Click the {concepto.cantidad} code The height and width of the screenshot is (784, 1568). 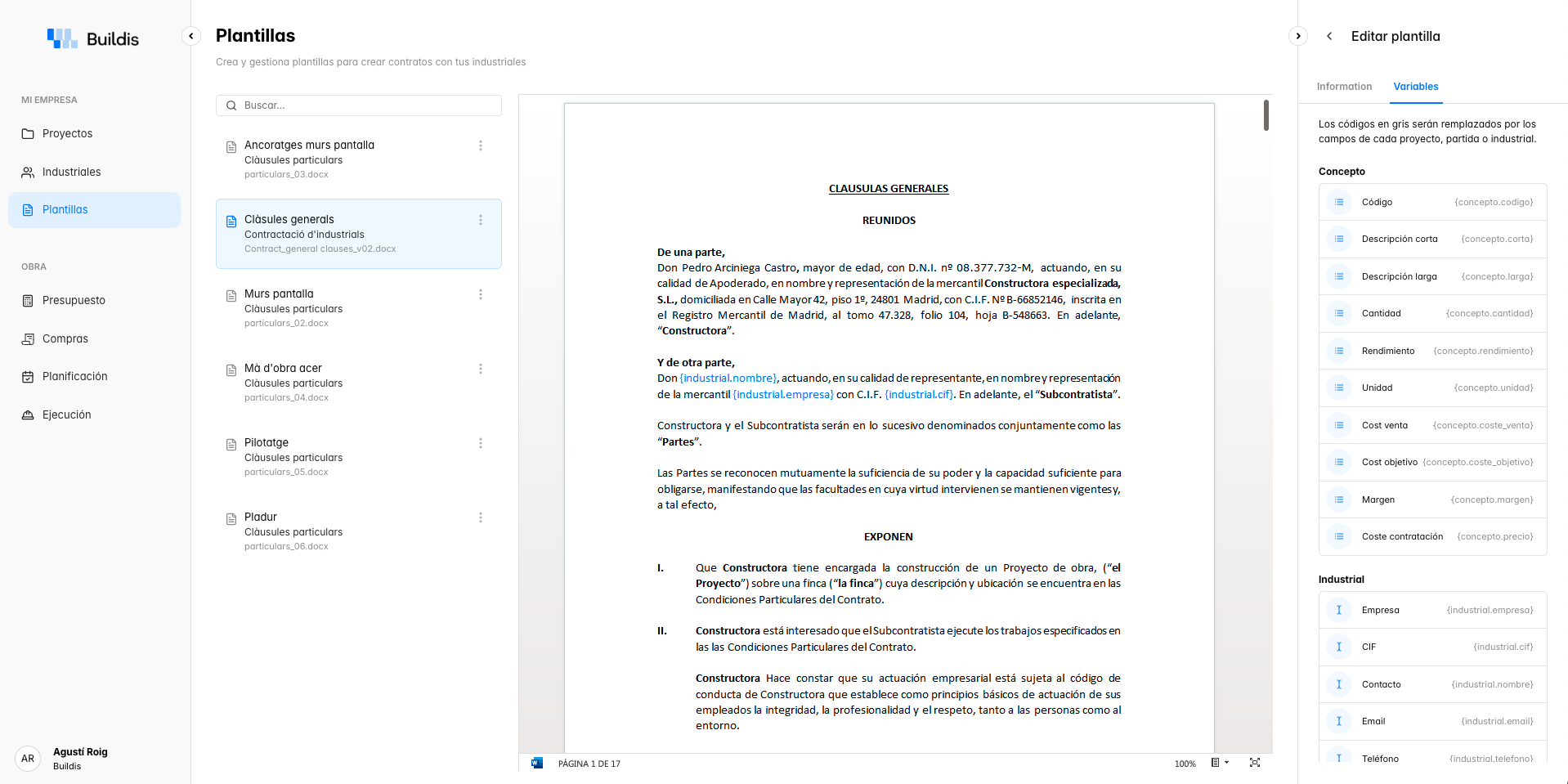(x=1490, y=313)
